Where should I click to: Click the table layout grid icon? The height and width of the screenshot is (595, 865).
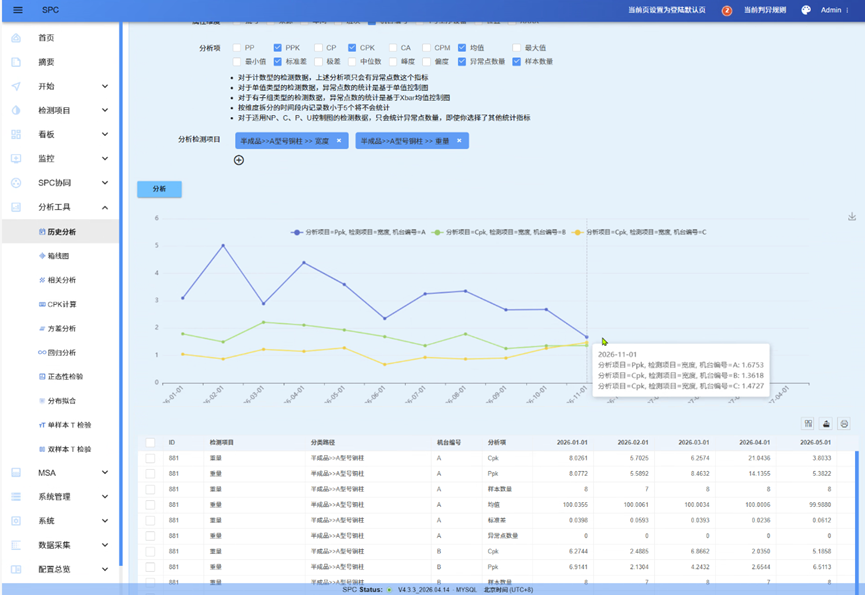[x=808, y=424]
